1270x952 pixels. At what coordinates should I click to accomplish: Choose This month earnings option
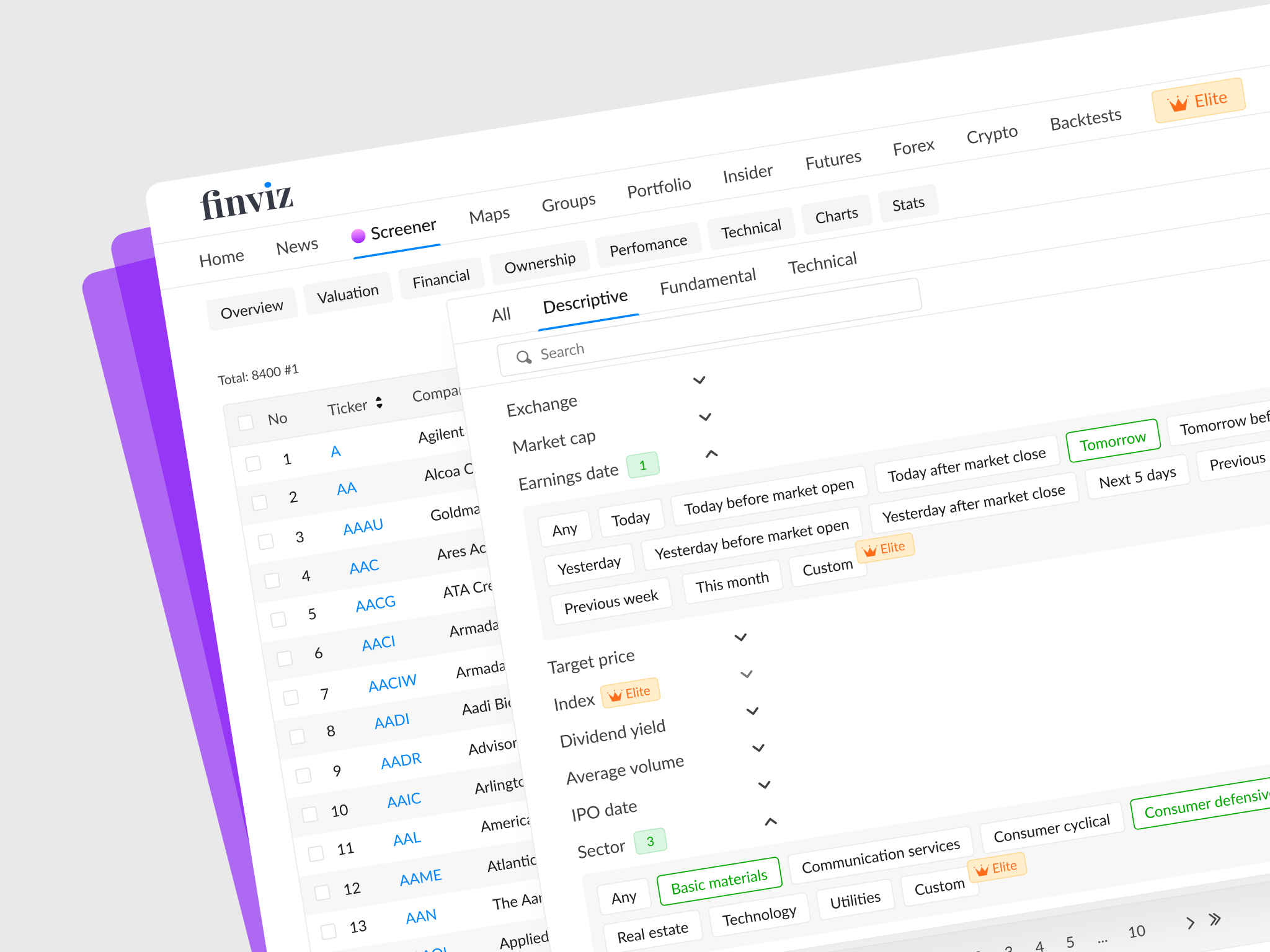pyautogui.click(x=732, y=582)
